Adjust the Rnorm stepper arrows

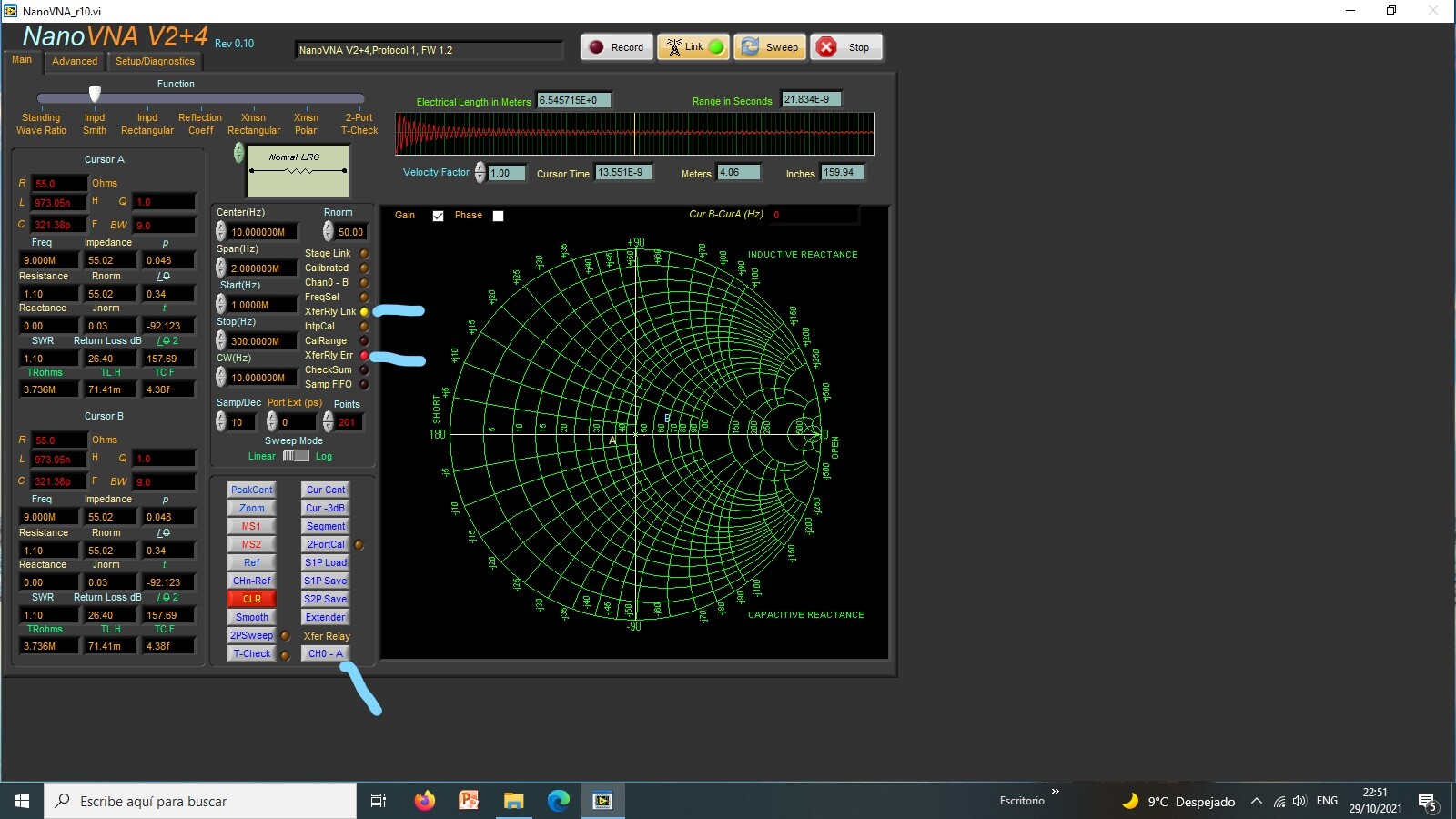coord(328,231)
